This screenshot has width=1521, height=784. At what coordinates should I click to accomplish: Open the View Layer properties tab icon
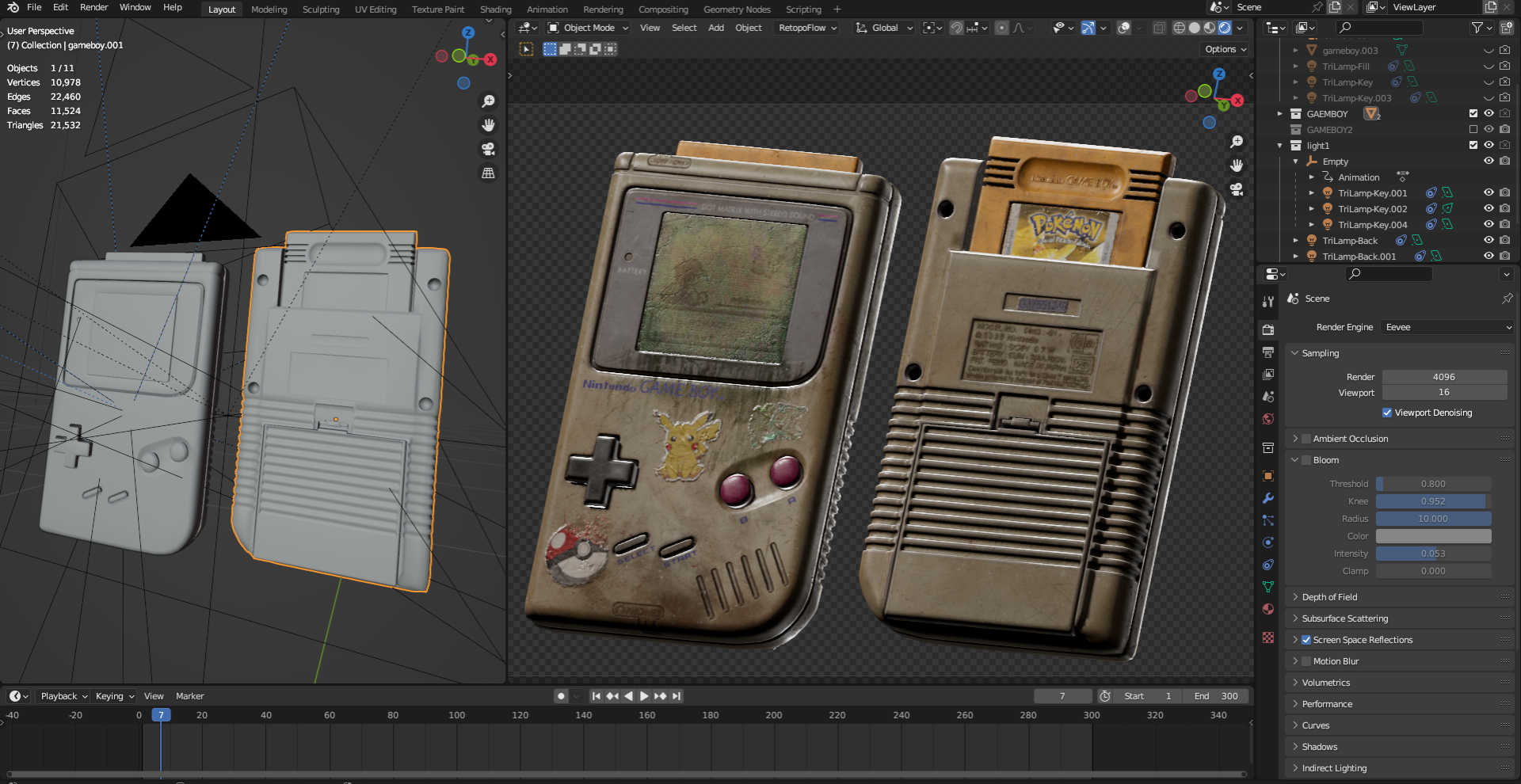(x=1268, y=374)
